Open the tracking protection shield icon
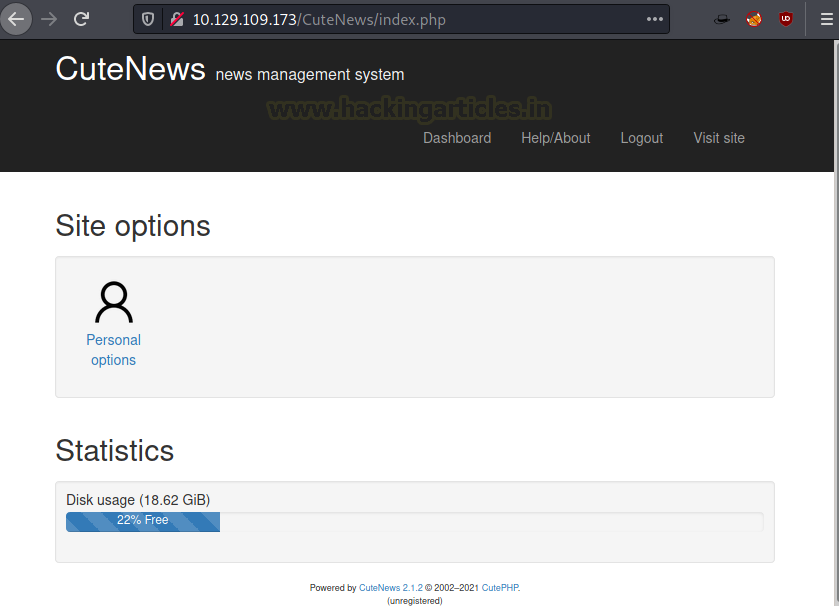The height and width of the screenshot is (606, 839). [148, 20]
